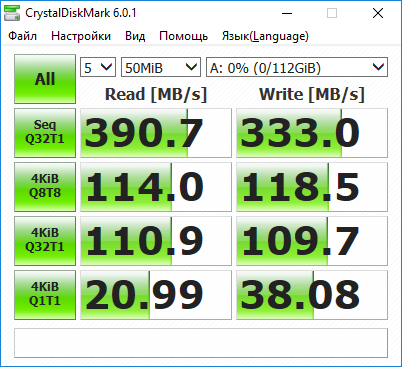
Task: Open the test size dropdown showing 50MiB
Action: point(161,67)
